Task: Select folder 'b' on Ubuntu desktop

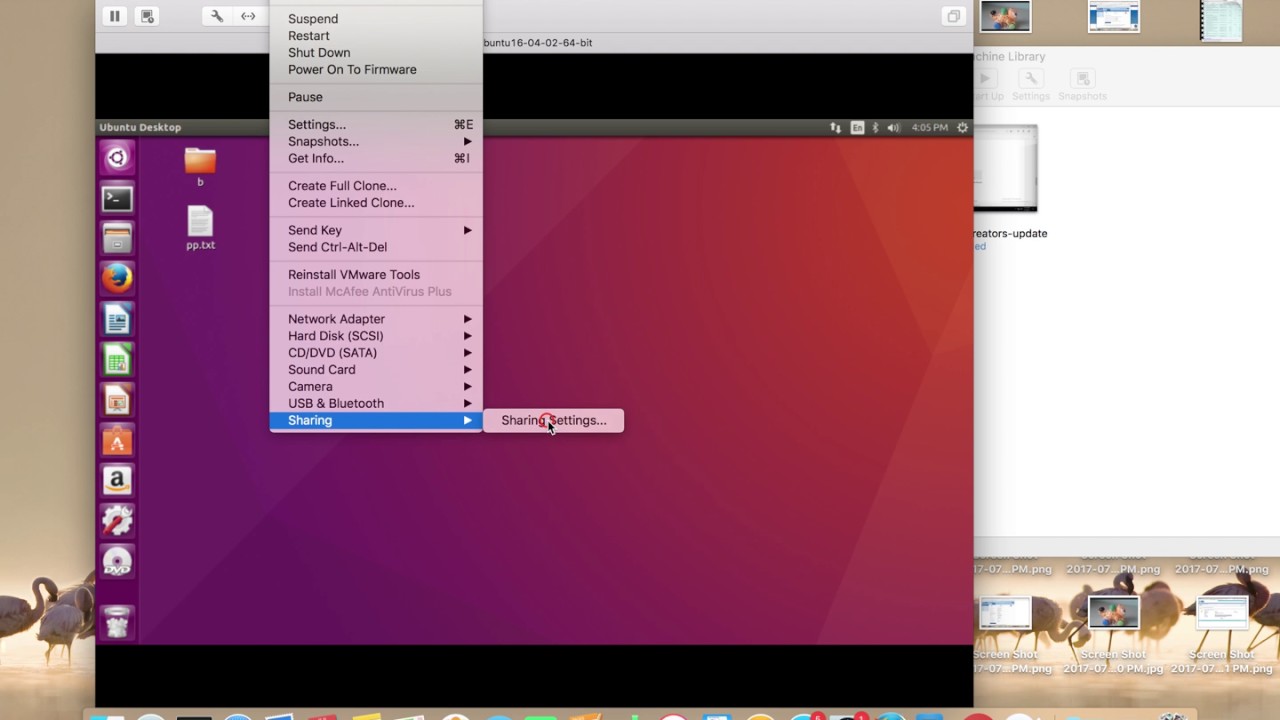Action: pos(200,166)
